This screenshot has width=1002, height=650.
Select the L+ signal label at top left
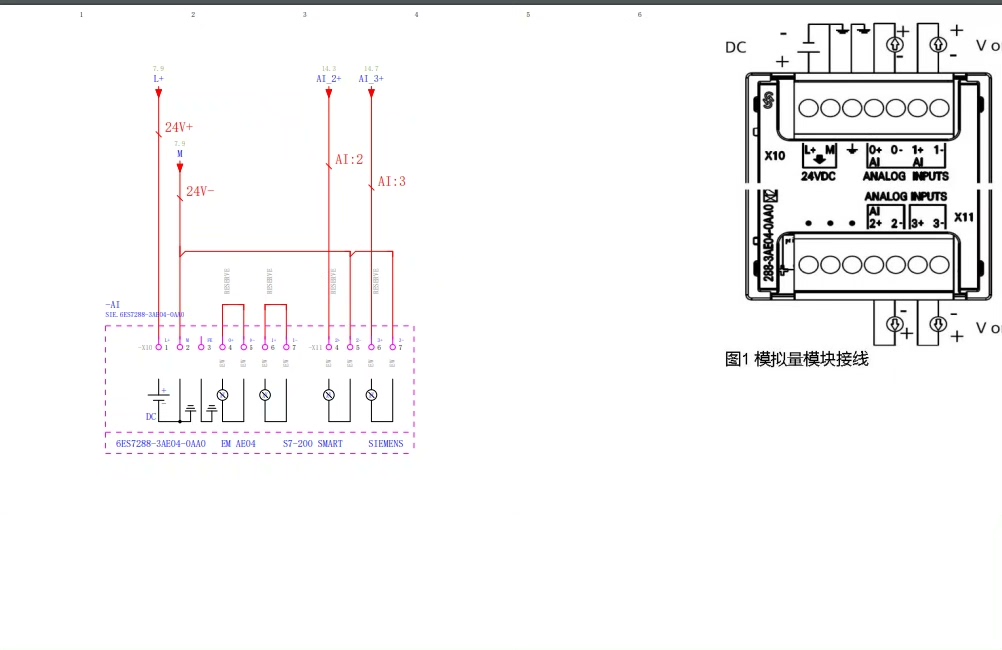[x=158, y=79]
